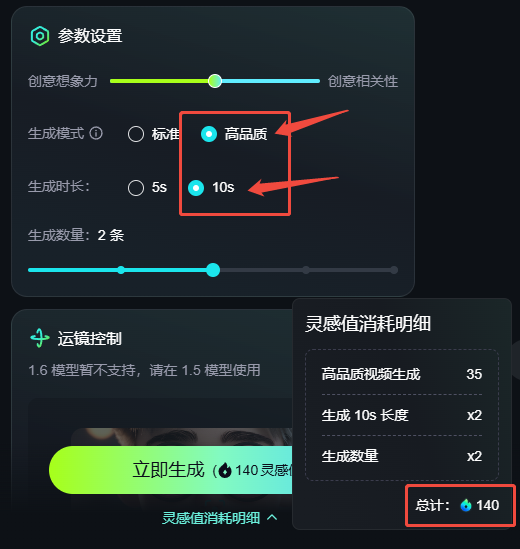520x549 pixels.
Task: Click the 立即生成 generate button
Action: pyautogui.click(x=171, y=470)
